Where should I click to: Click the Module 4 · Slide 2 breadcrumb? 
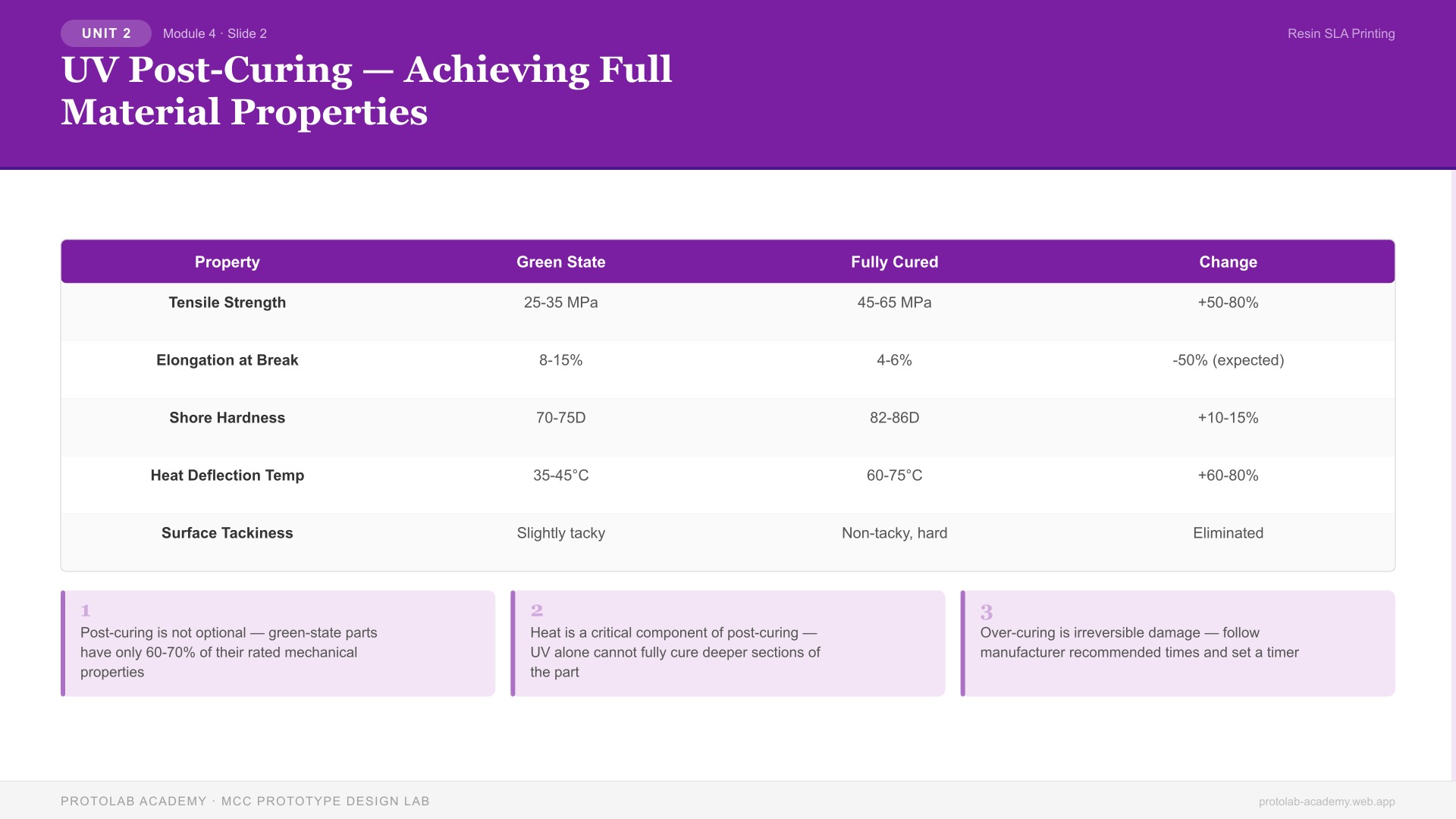pyautogui.click(x=215, y=33)
